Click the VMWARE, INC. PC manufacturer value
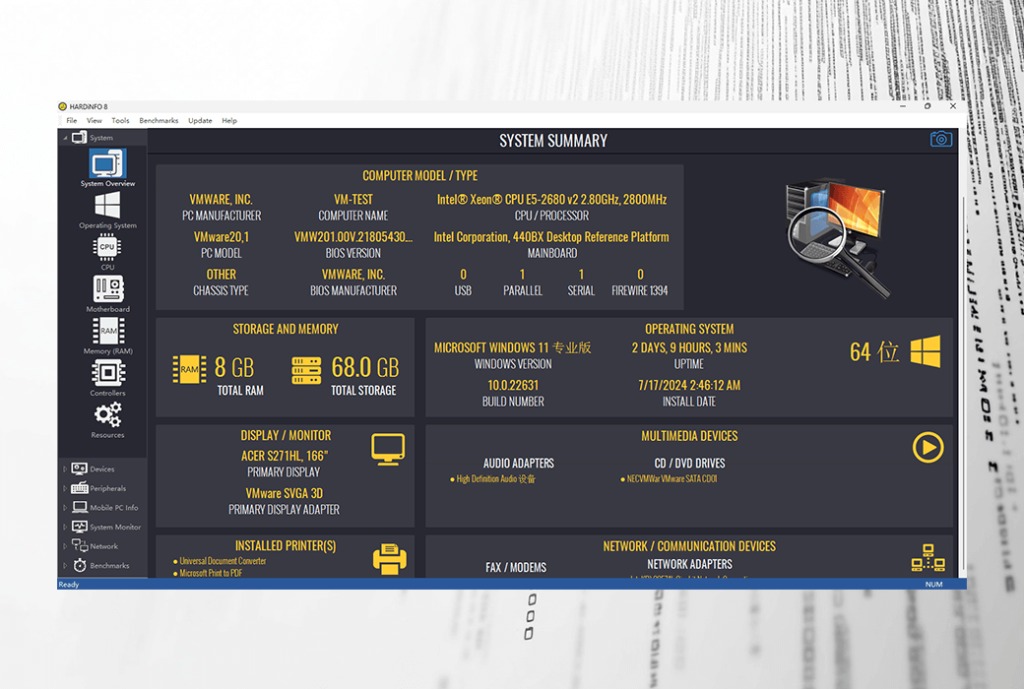 click(x=221, y=199)
